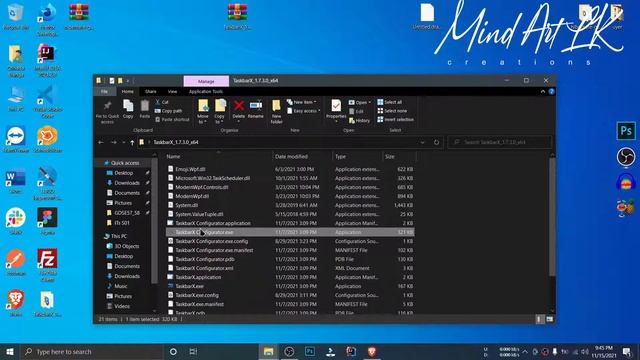The image size is (640, 360).
Task: Open Word desktop shortcut
Action: 16,181
